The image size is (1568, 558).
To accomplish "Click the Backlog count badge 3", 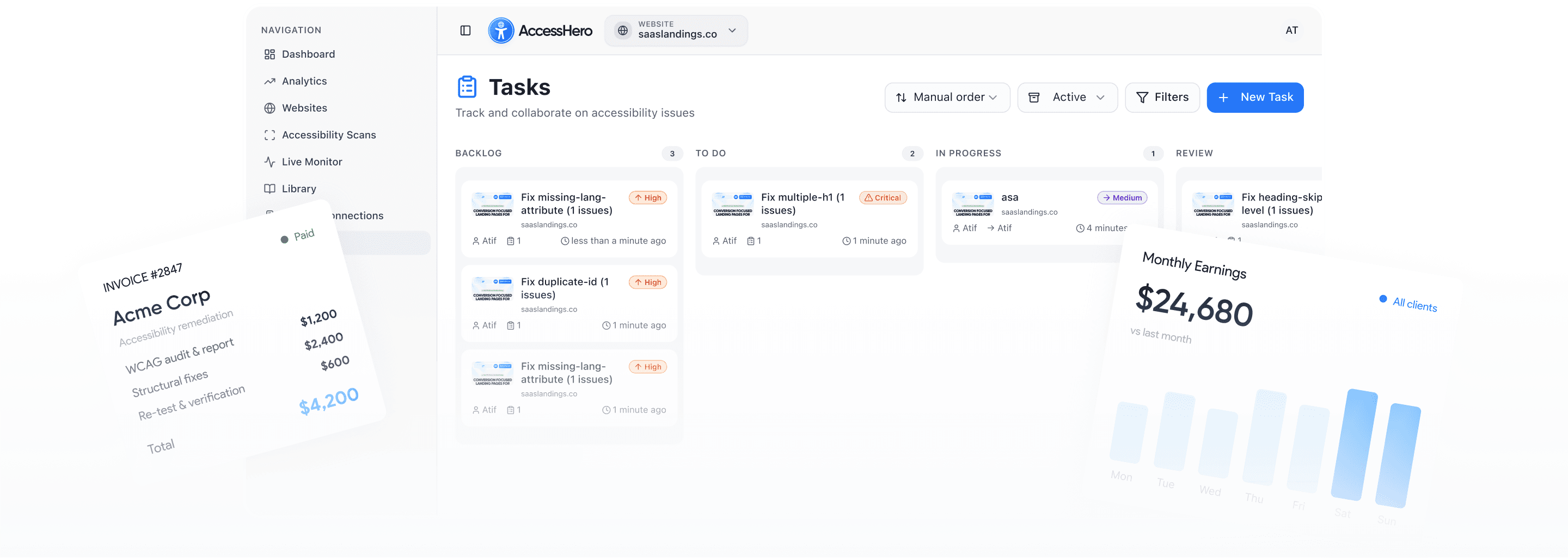I will click(672, 154).
